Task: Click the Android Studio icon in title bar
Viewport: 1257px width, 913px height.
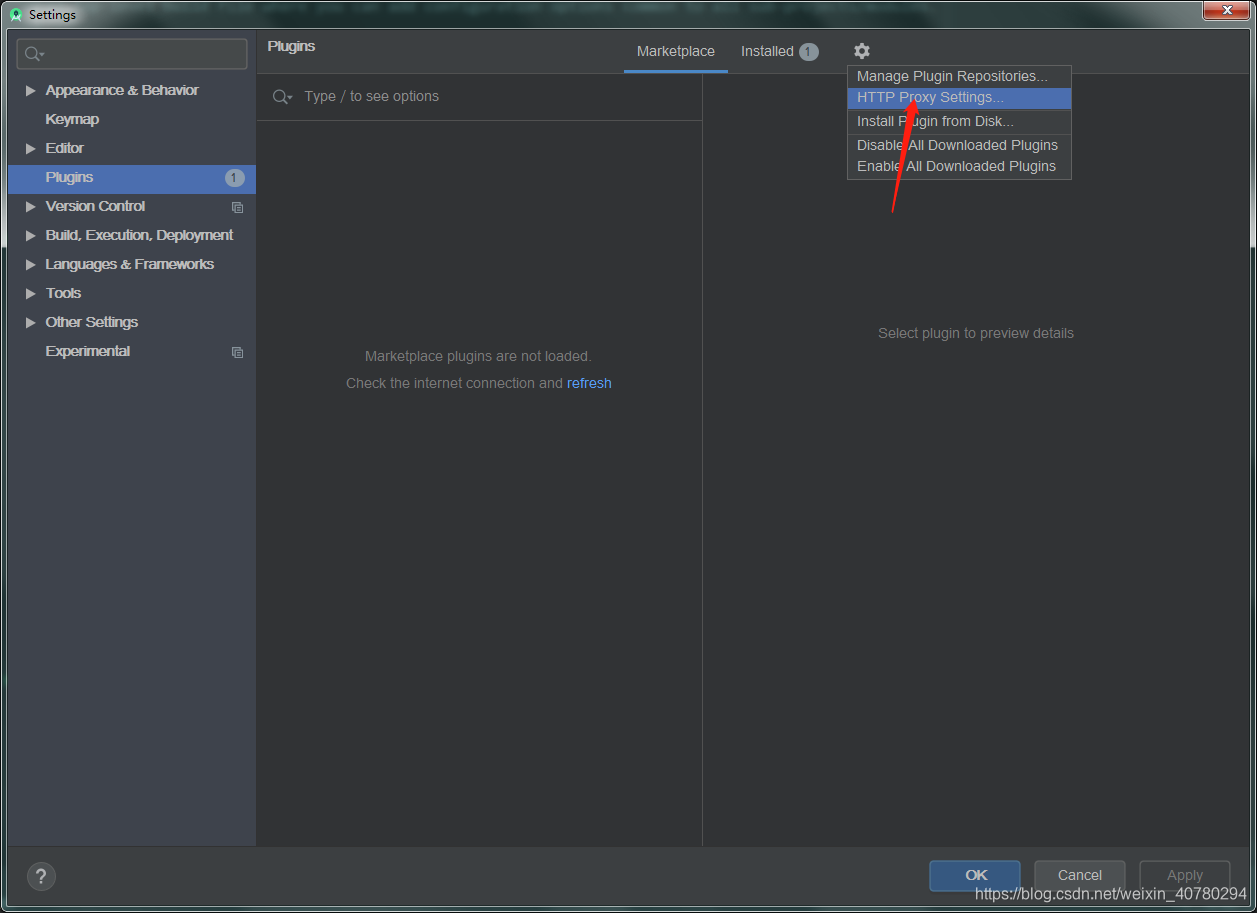Action: (x=16, y=15)
